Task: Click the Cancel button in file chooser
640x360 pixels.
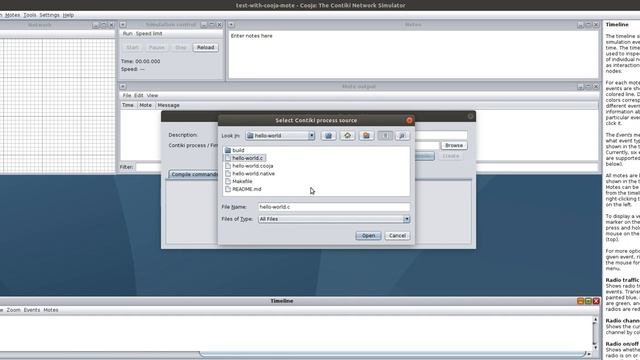Action: (397, 236)
